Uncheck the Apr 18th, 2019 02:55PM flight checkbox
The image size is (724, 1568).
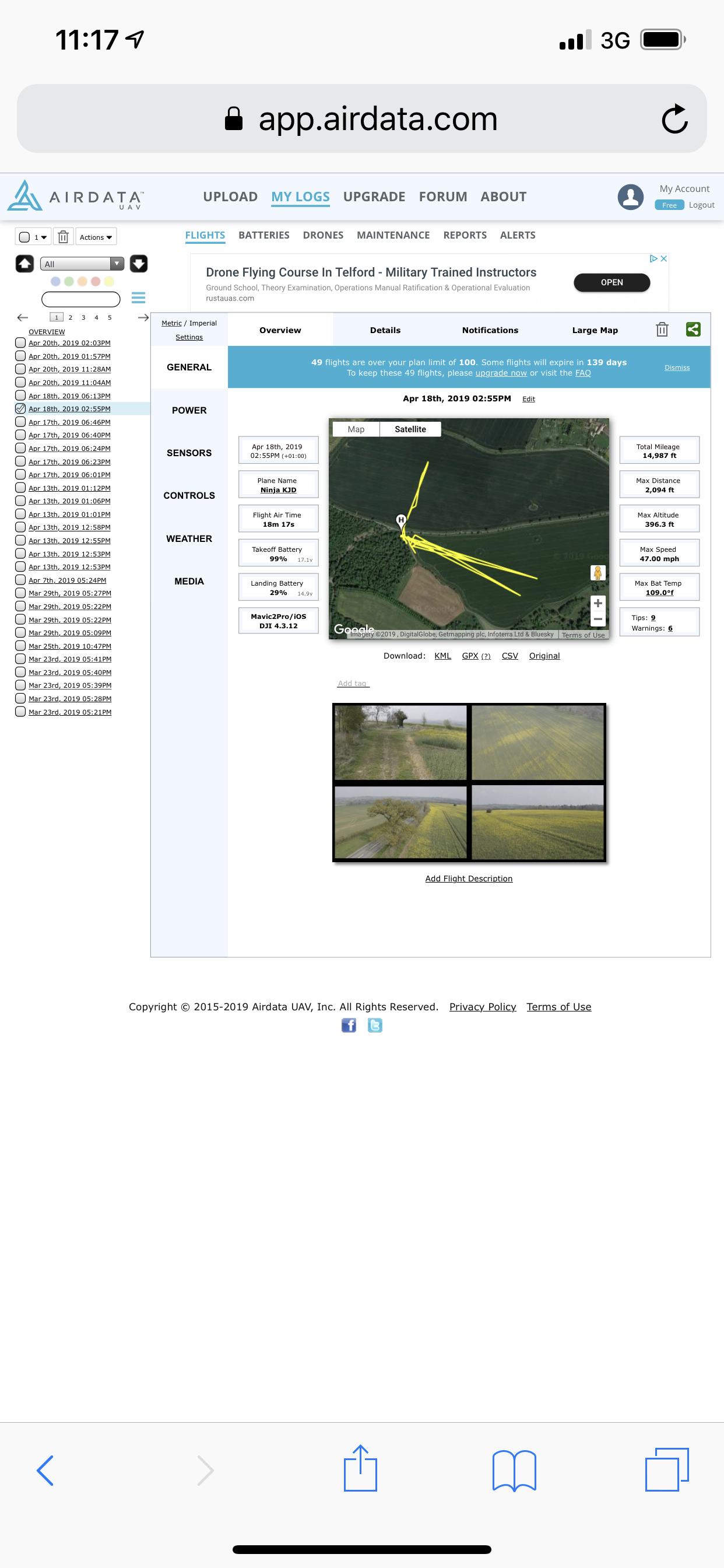tap(20, 408)
